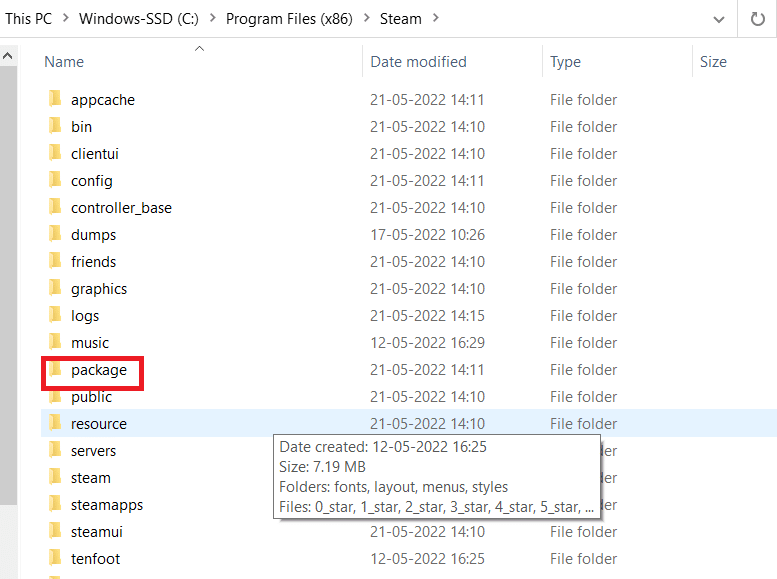The height and width of the screenshot is (579, 777).
Task: Select the controller_base folder name
Action: tap(121, 208)
